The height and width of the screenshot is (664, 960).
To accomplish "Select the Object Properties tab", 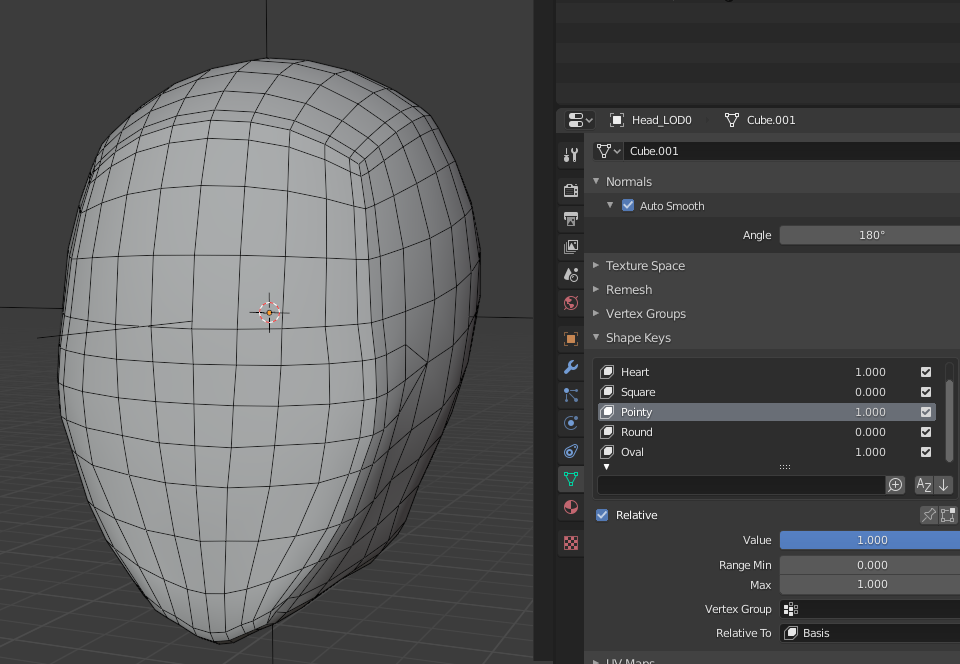I will tap(570, 338).
